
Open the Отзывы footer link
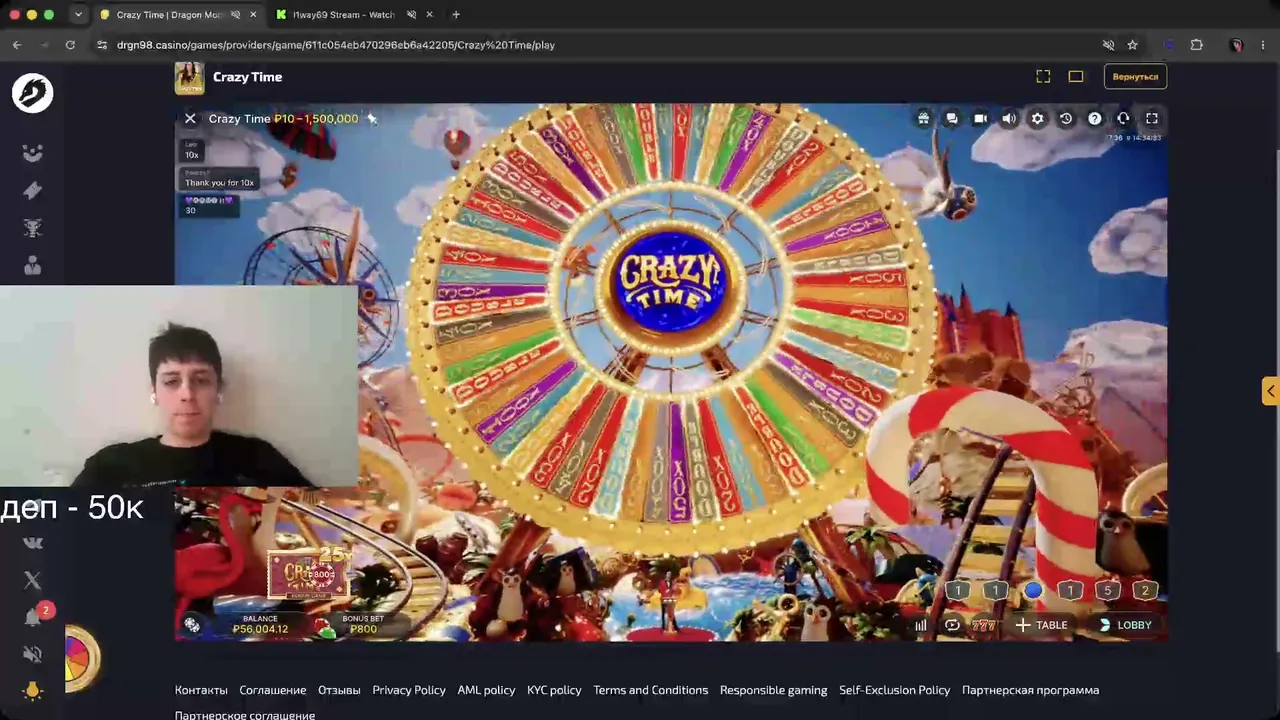(339, 690)
